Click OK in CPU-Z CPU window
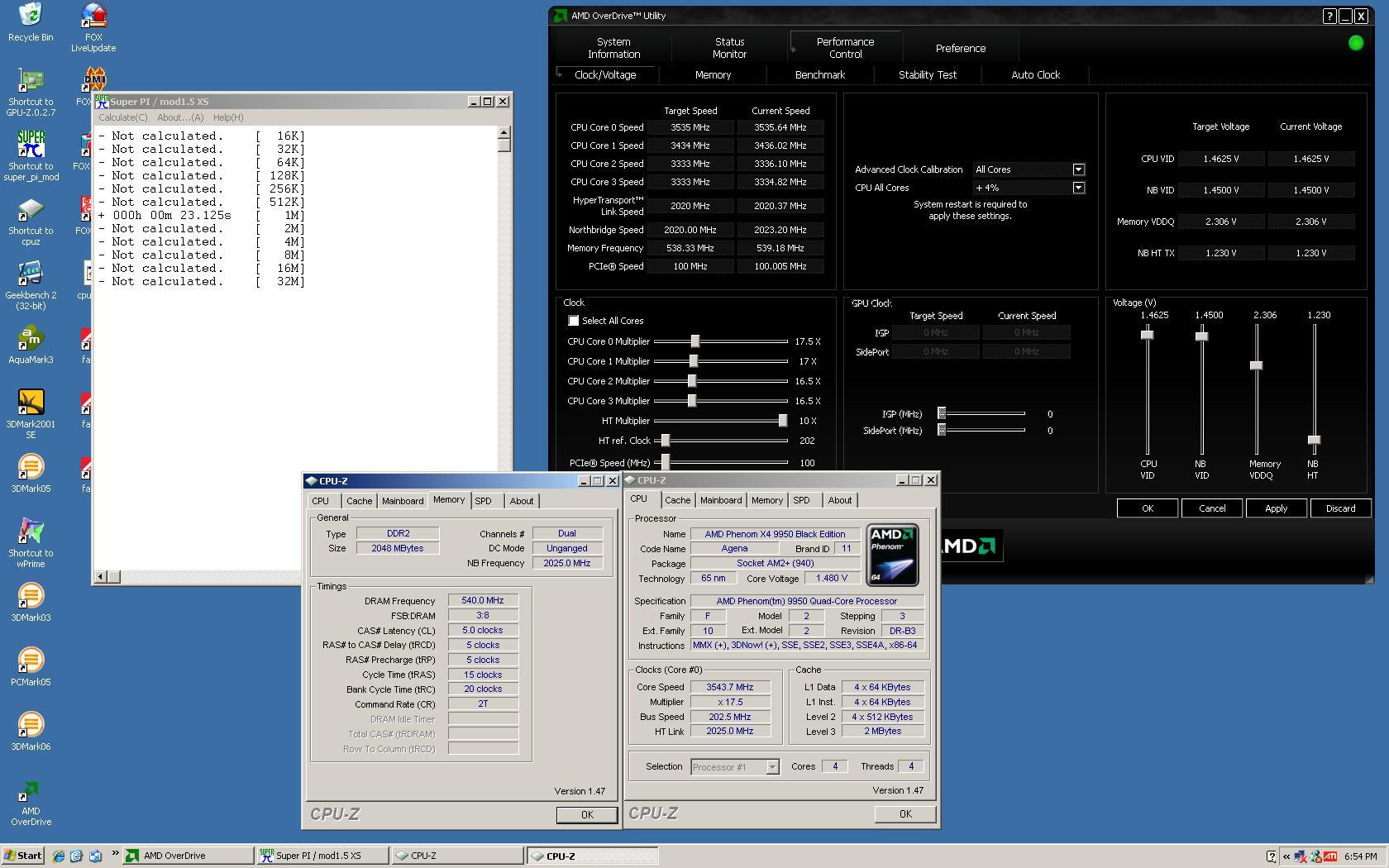1389x868 pixels. 905,814
